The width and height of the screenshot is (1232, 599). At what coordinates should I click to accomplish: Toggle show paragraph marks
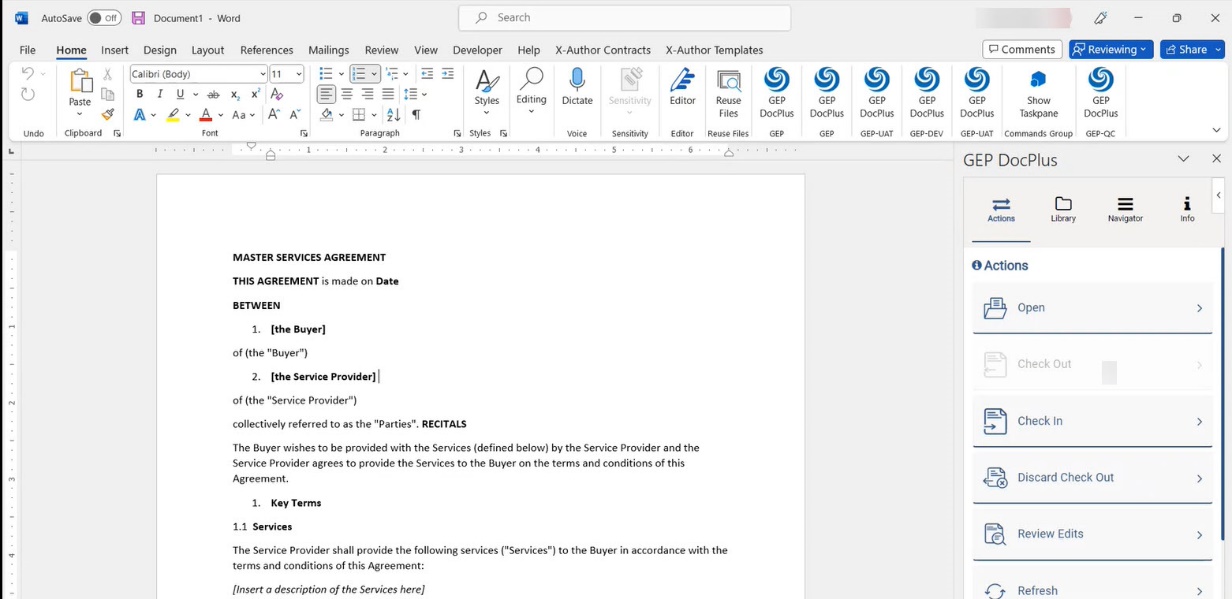416,115
